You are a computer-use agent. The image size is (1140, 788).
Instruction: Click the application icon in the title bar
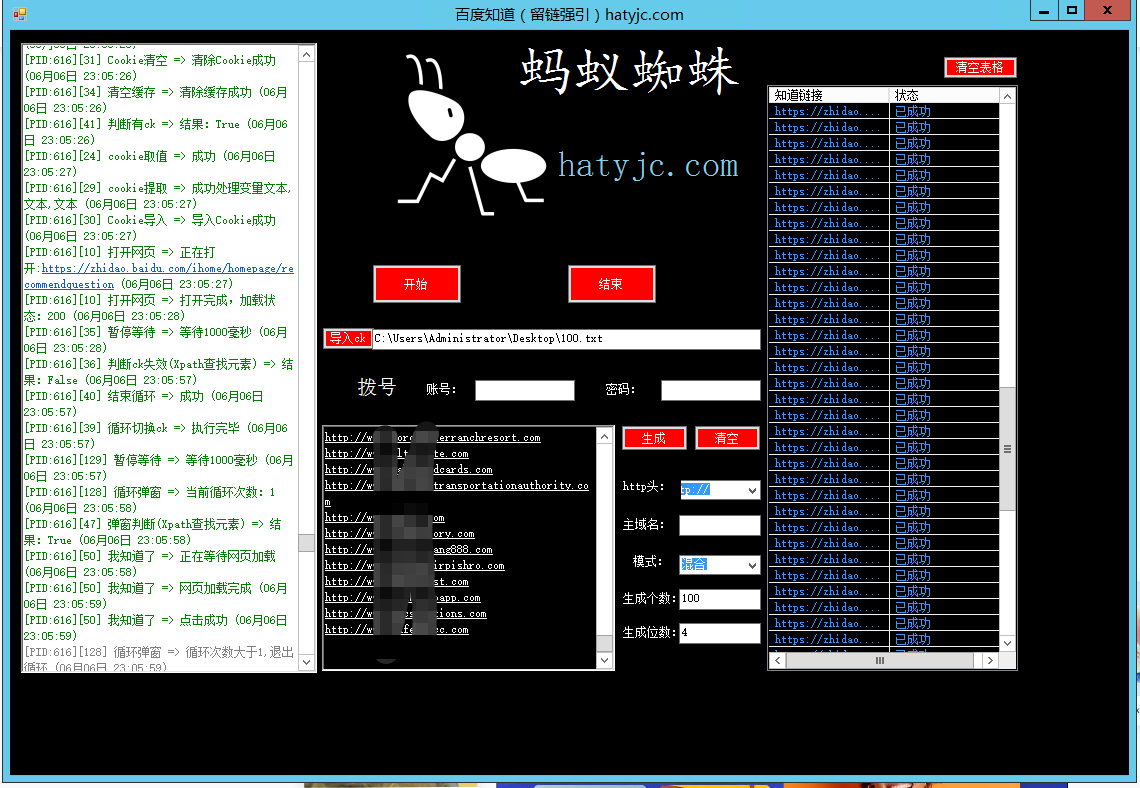pyautogui.click(x=18, y=14)
